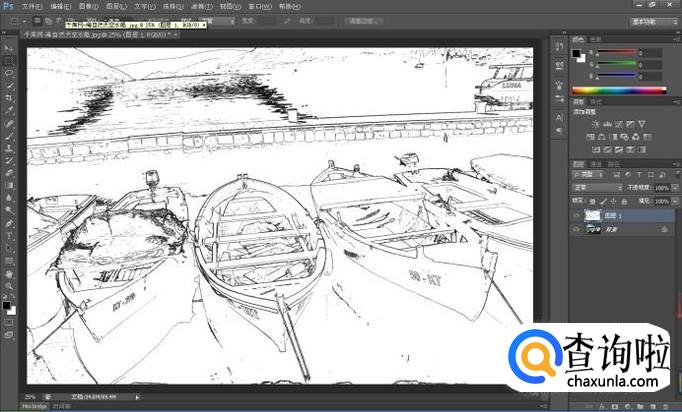Click the status bar info arrow

[x=137, y=397]
